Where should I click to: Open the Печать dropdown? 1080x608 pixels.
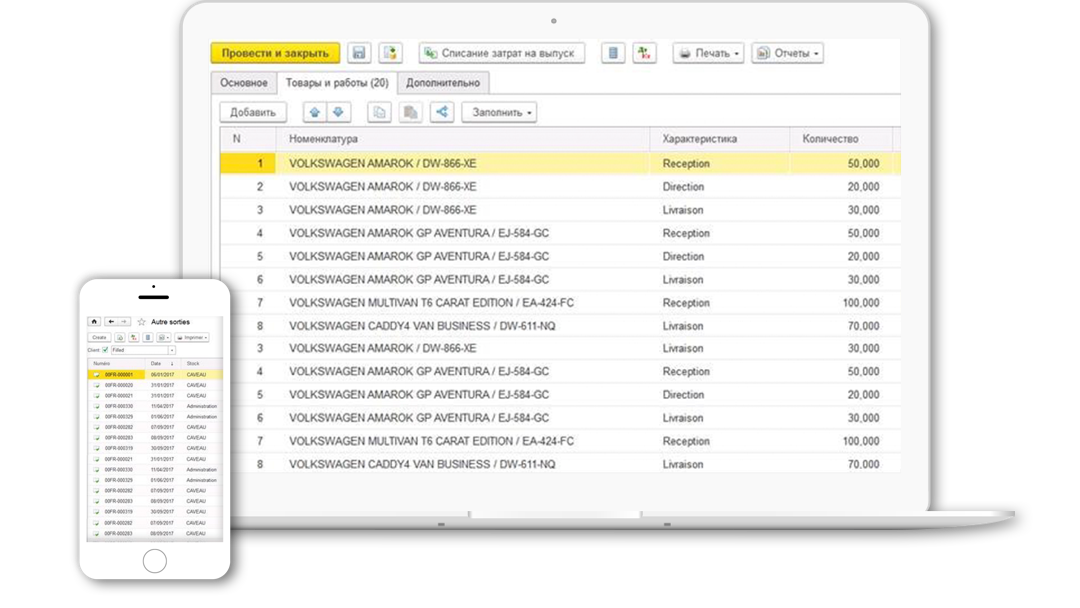(708, 53)
